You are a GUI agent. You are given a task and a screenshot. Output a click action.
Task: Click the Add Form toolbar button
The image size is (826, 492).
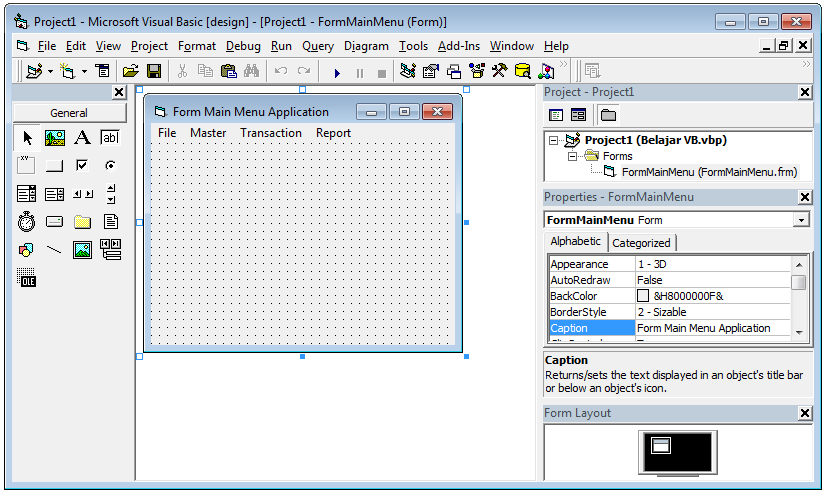tap(67, 71)
